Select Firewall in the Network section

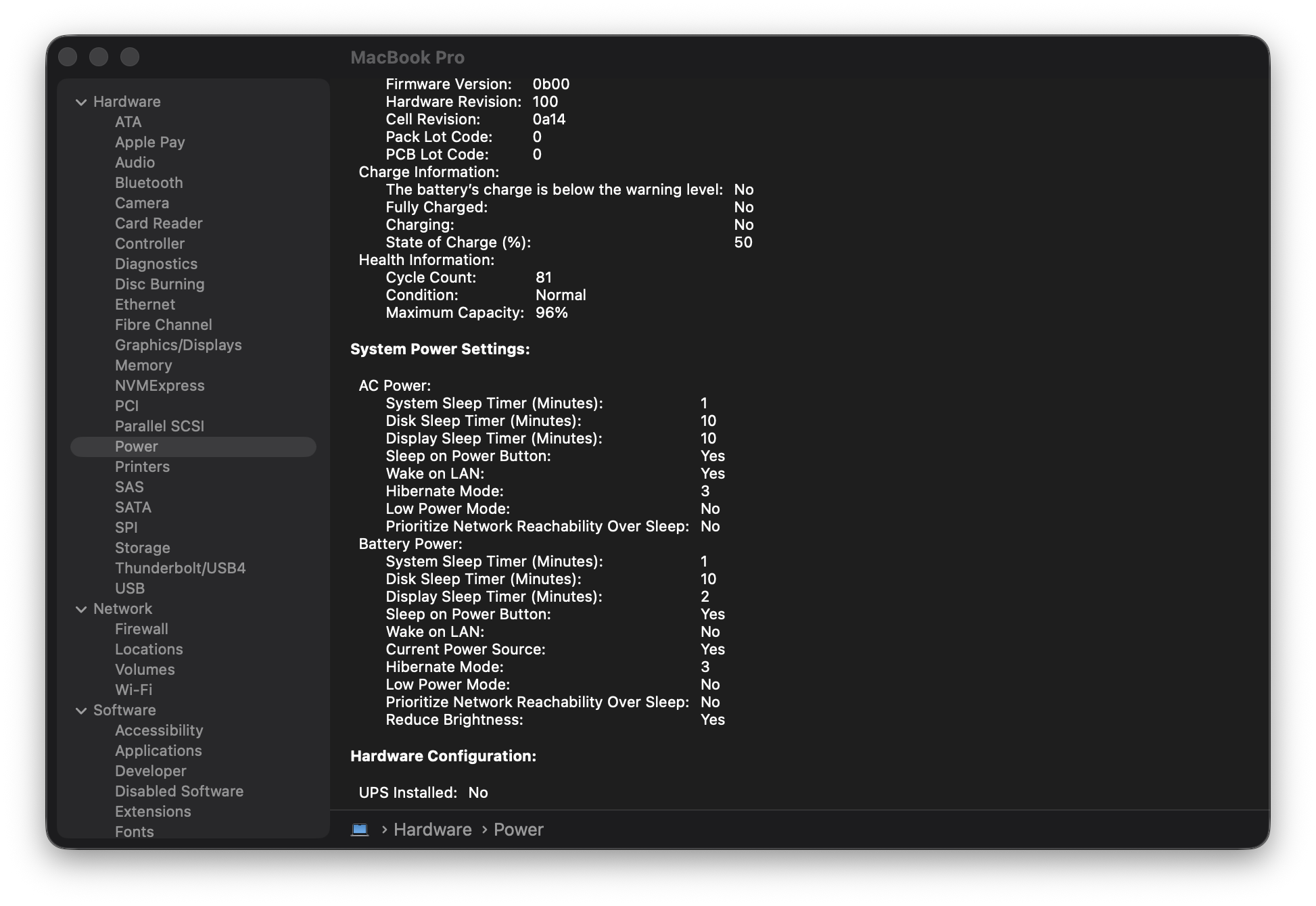point(141,629)
